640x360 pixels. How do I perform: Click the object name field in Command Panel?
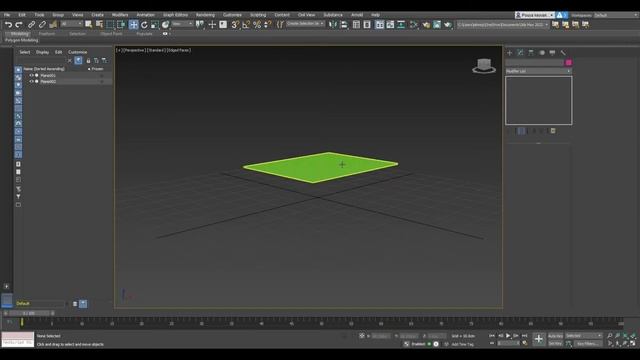click(x=534, y=62)
